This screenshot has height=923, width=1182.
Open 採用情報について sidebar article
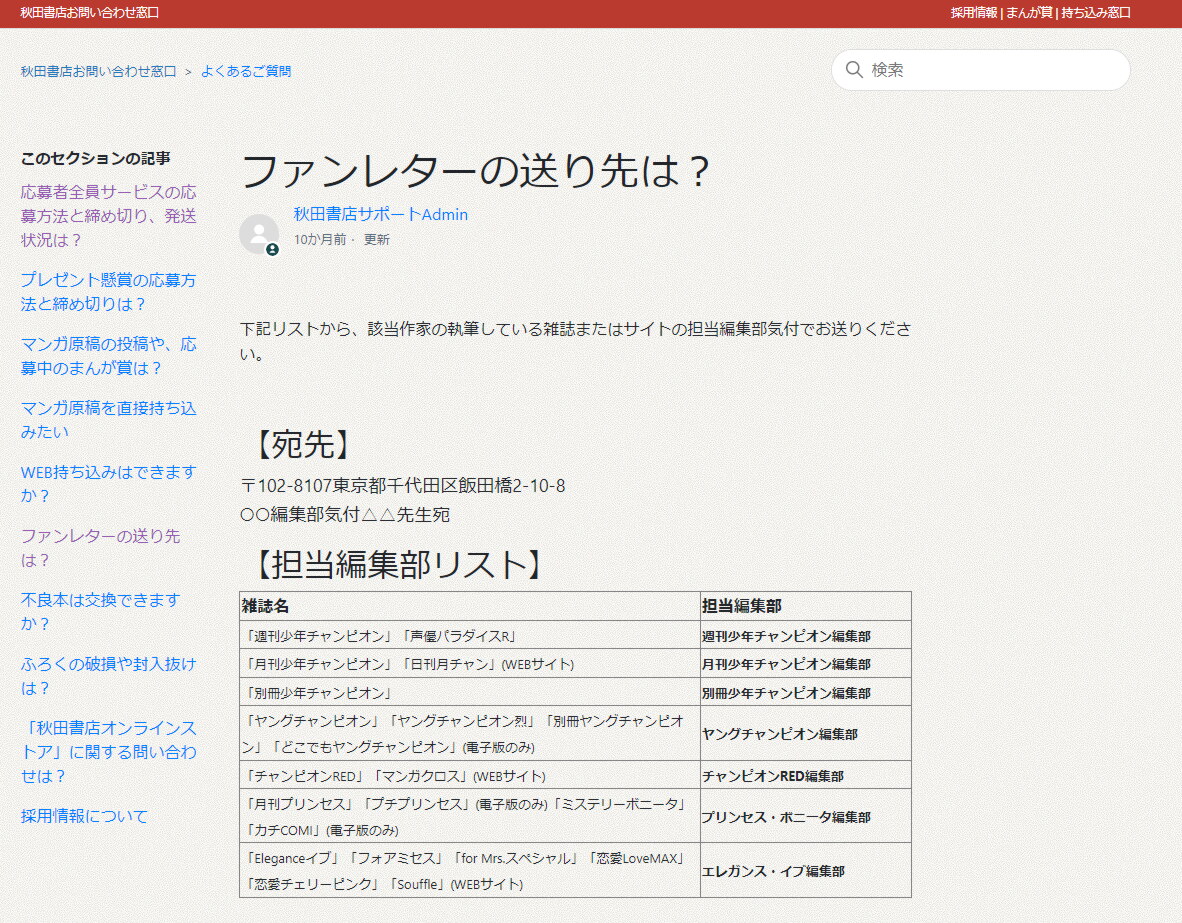(x=84, y=816)
